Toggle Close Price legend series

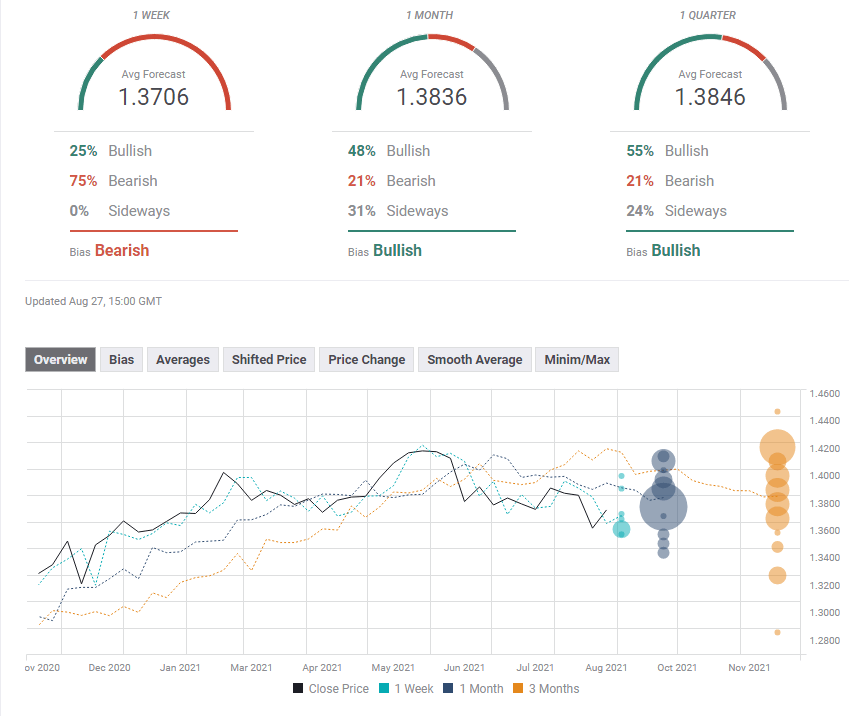[x=331, y=688]
